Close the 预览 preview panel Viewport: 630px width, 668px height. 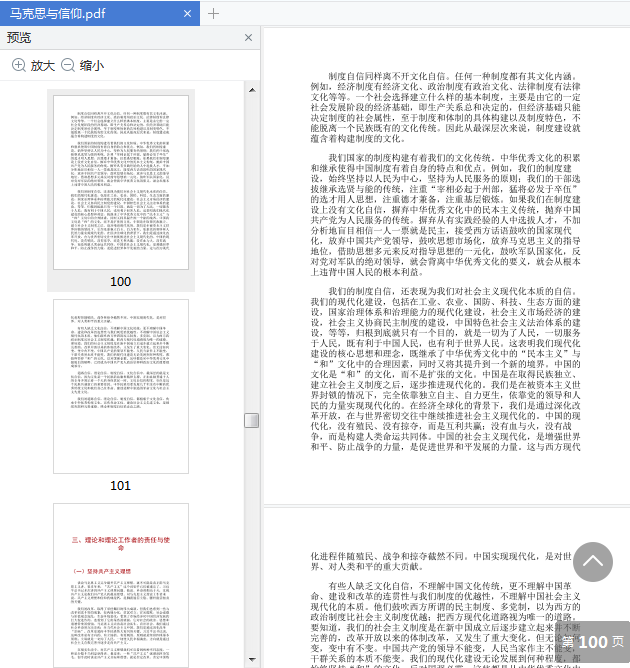click(x=248, y=37)
